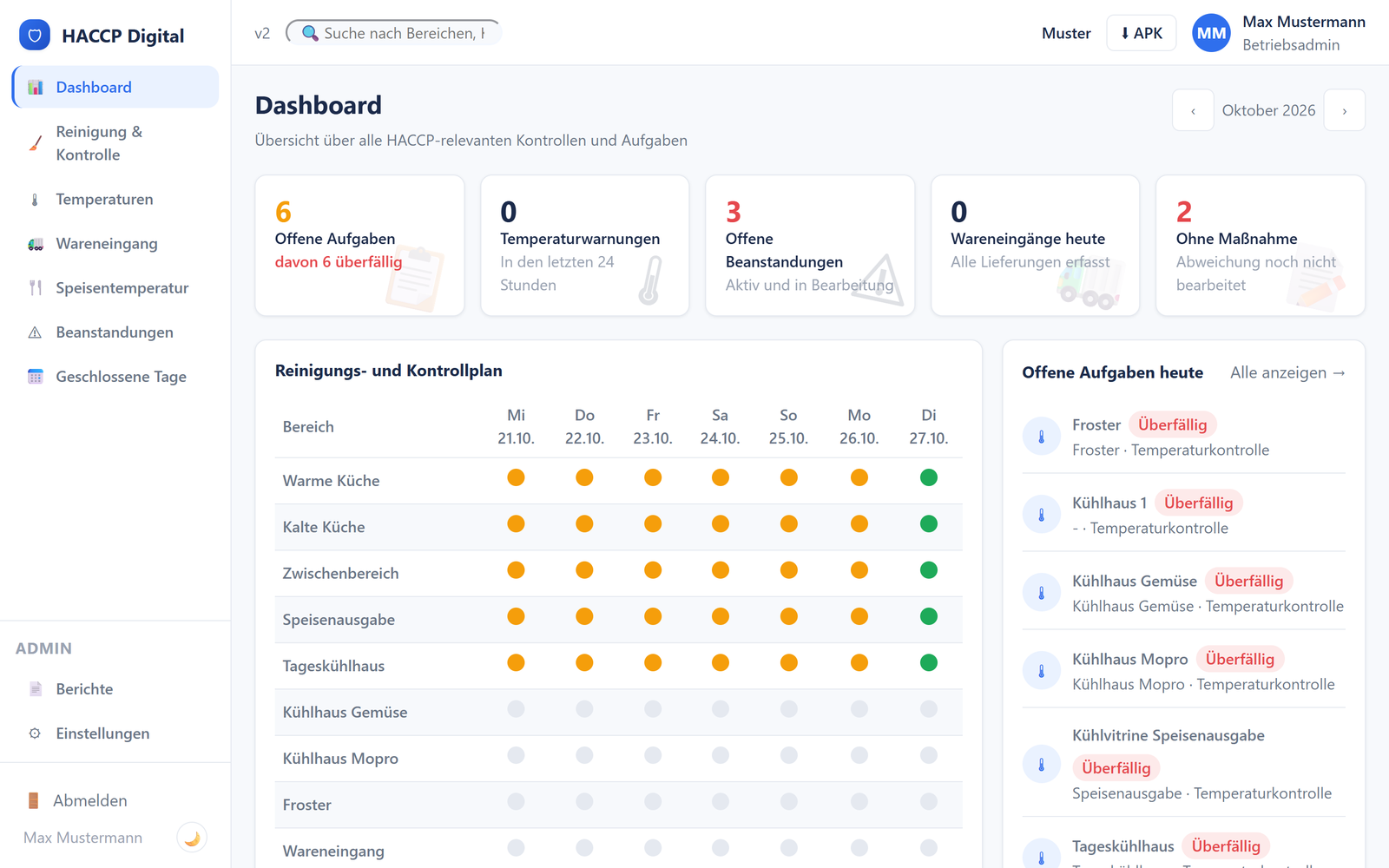Click the Einstellungen gear icon
The height and width of the screenshot is (868, 1389).
(35, 733)
